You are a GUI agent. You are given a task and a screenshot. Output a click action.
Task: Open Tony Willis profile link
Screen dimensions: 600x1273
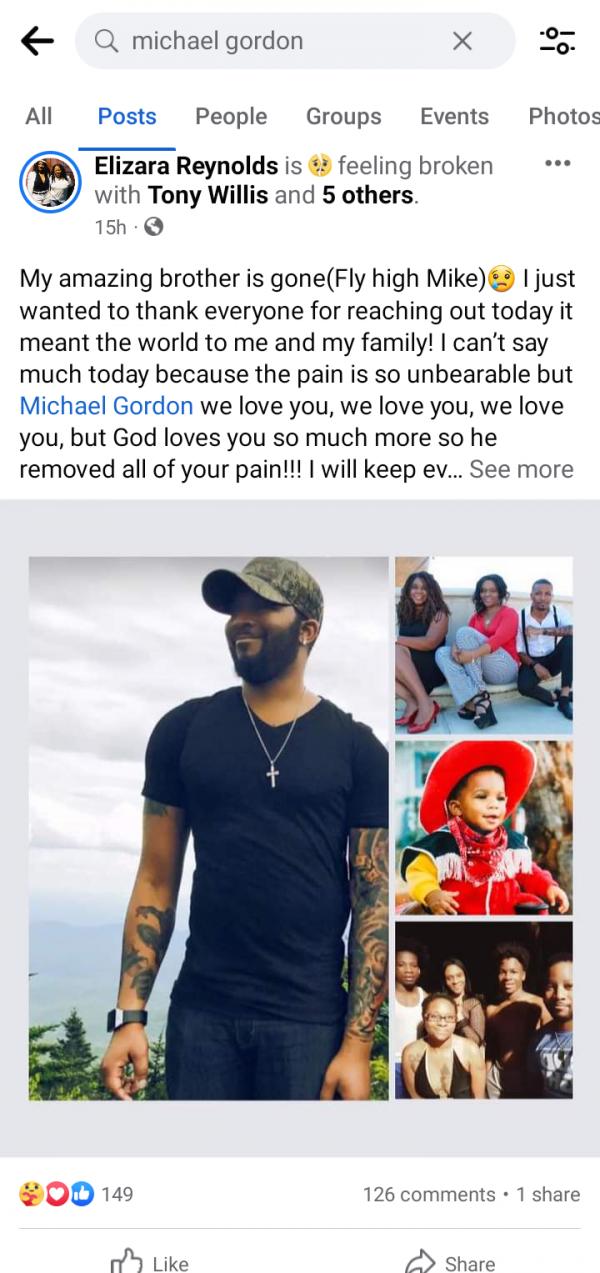tap(208, 195)
